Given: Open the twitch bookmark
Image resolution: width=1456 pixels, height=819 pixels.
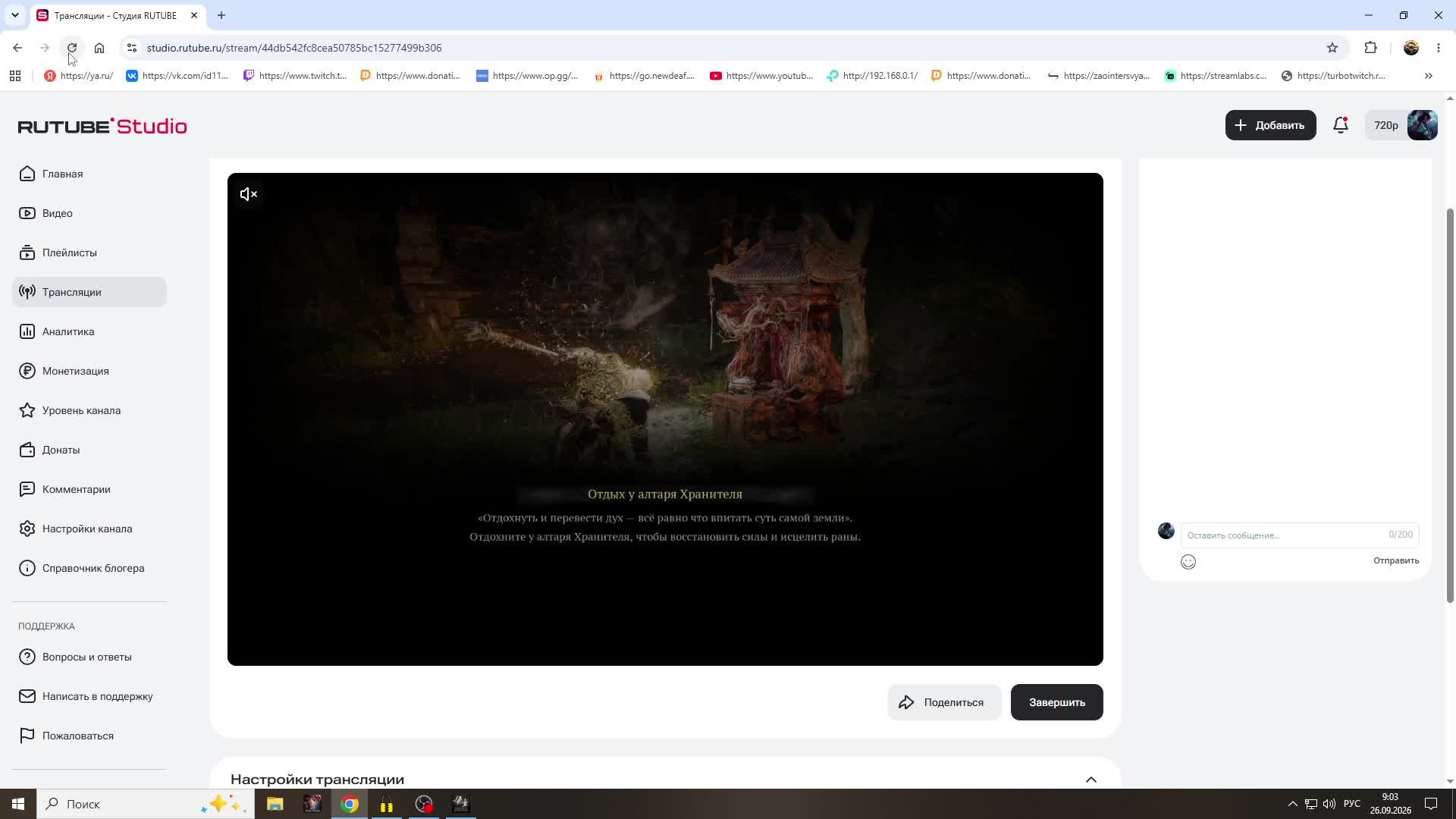Looking at the screenshot, I should tap(295, 76).
